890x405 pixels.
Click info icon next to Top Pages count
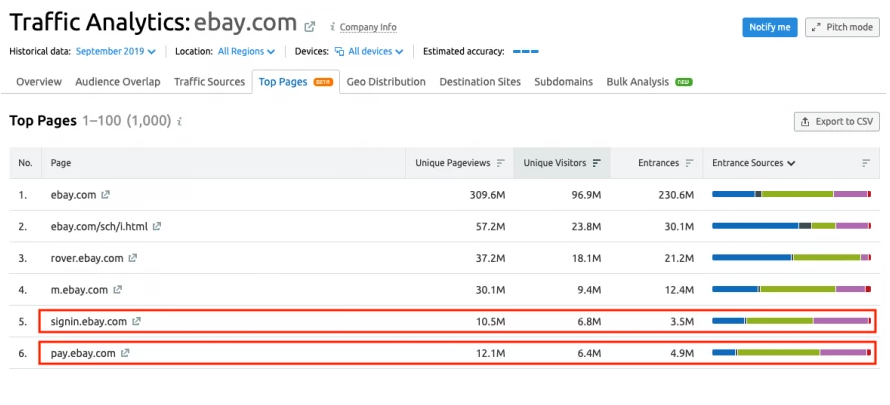179,122
